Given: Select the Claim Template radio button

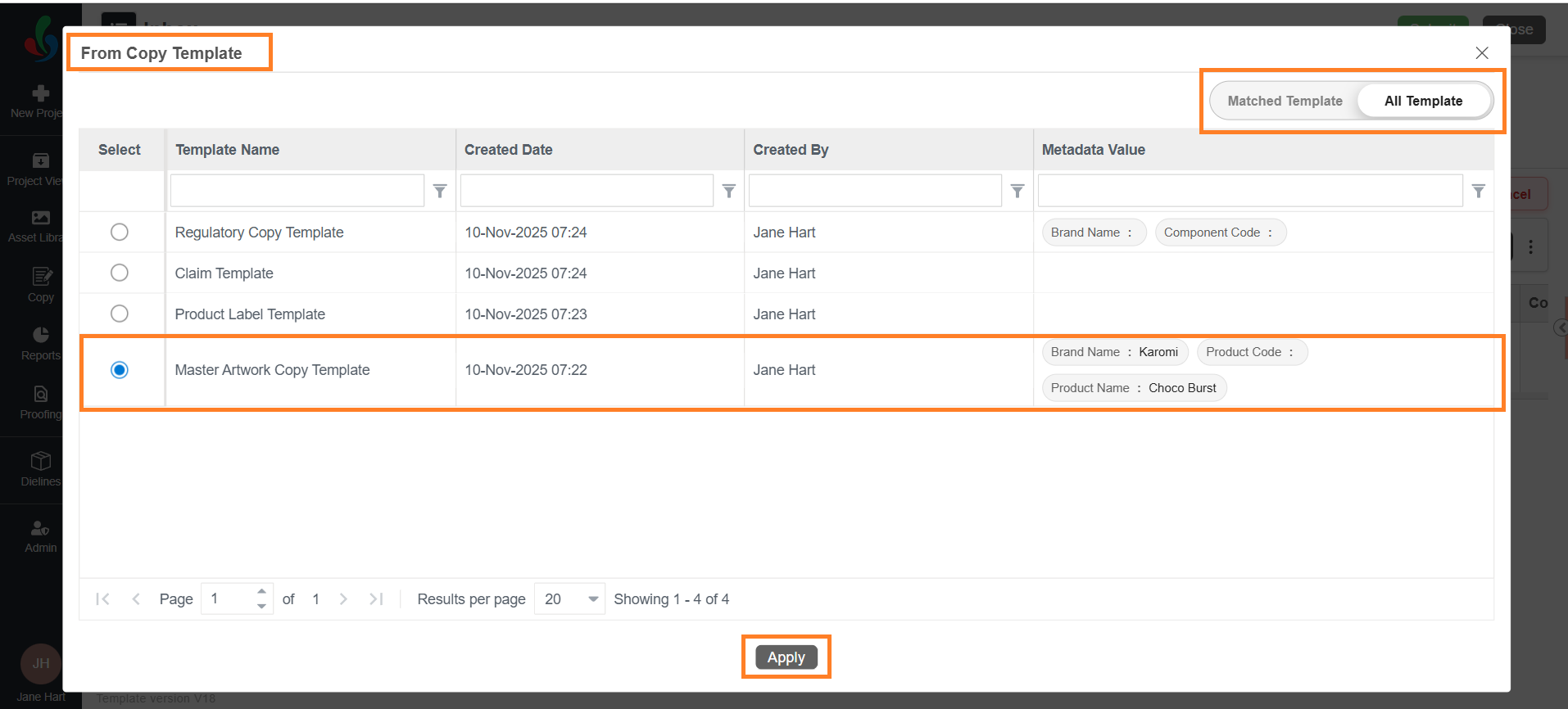Looking at the screenshot, I should pos(120,273).
